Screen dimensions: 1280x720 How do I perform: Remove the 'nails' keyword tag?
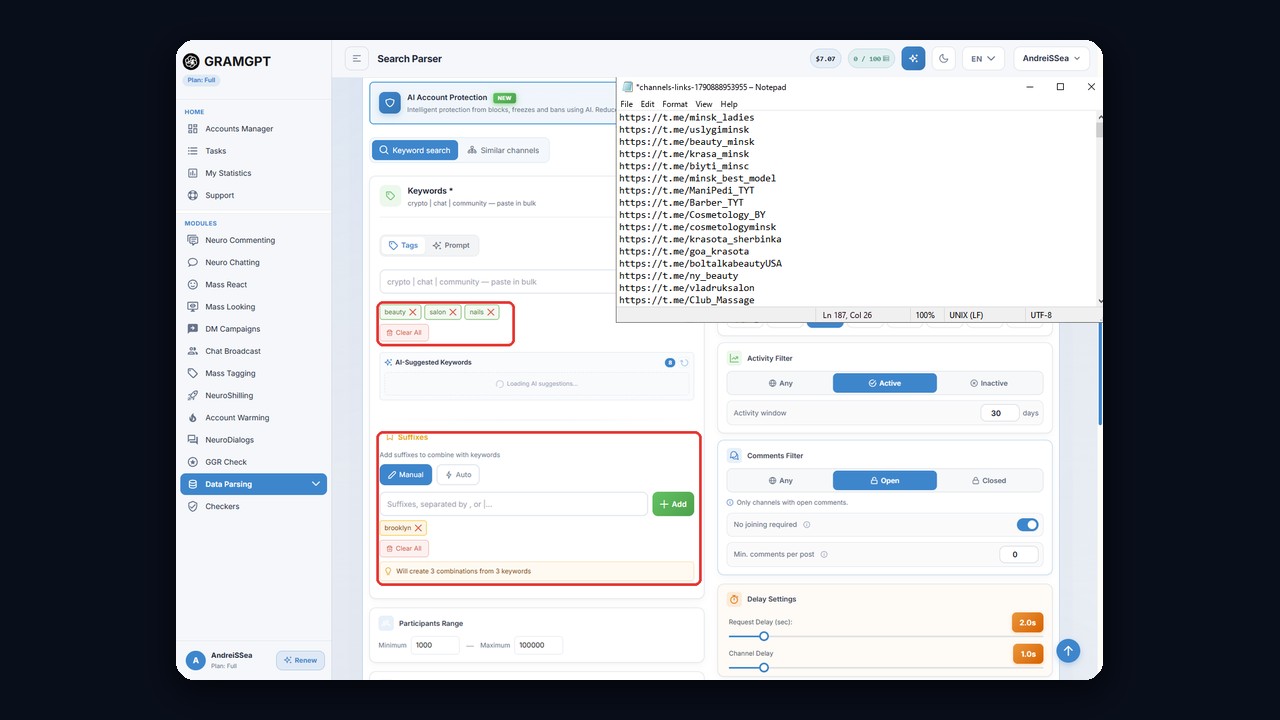pos(491,312)
